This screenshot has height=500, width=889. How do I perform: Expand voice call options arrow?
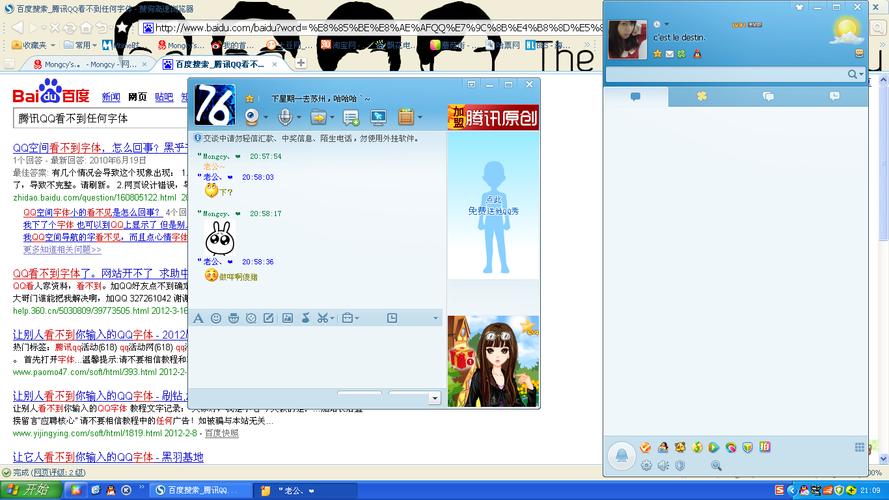click(x=299, y=118)
